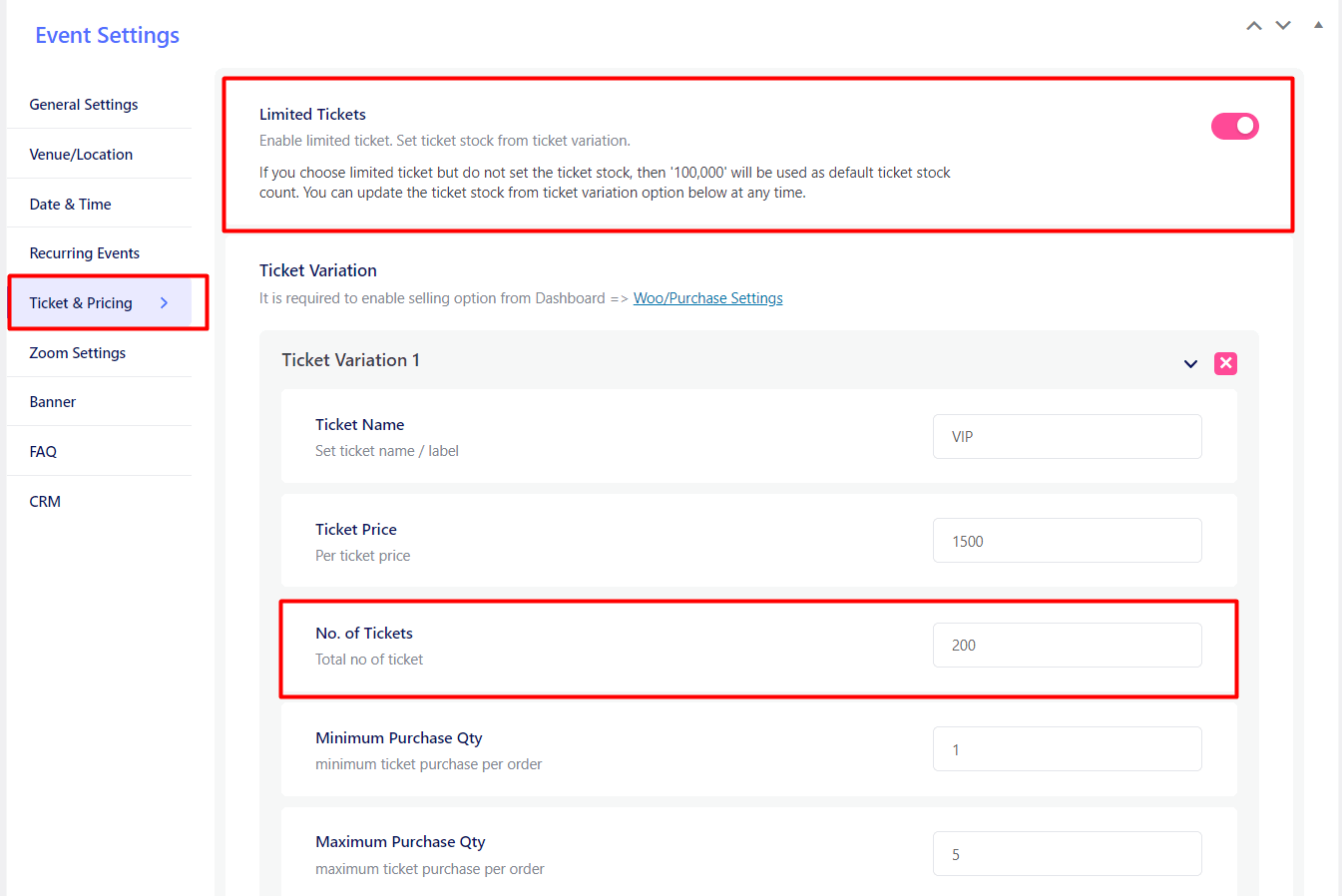Expand Ticket Variation 1 using its chevron
Screen dimensions: 1342x896
(x=1190, y=364)
